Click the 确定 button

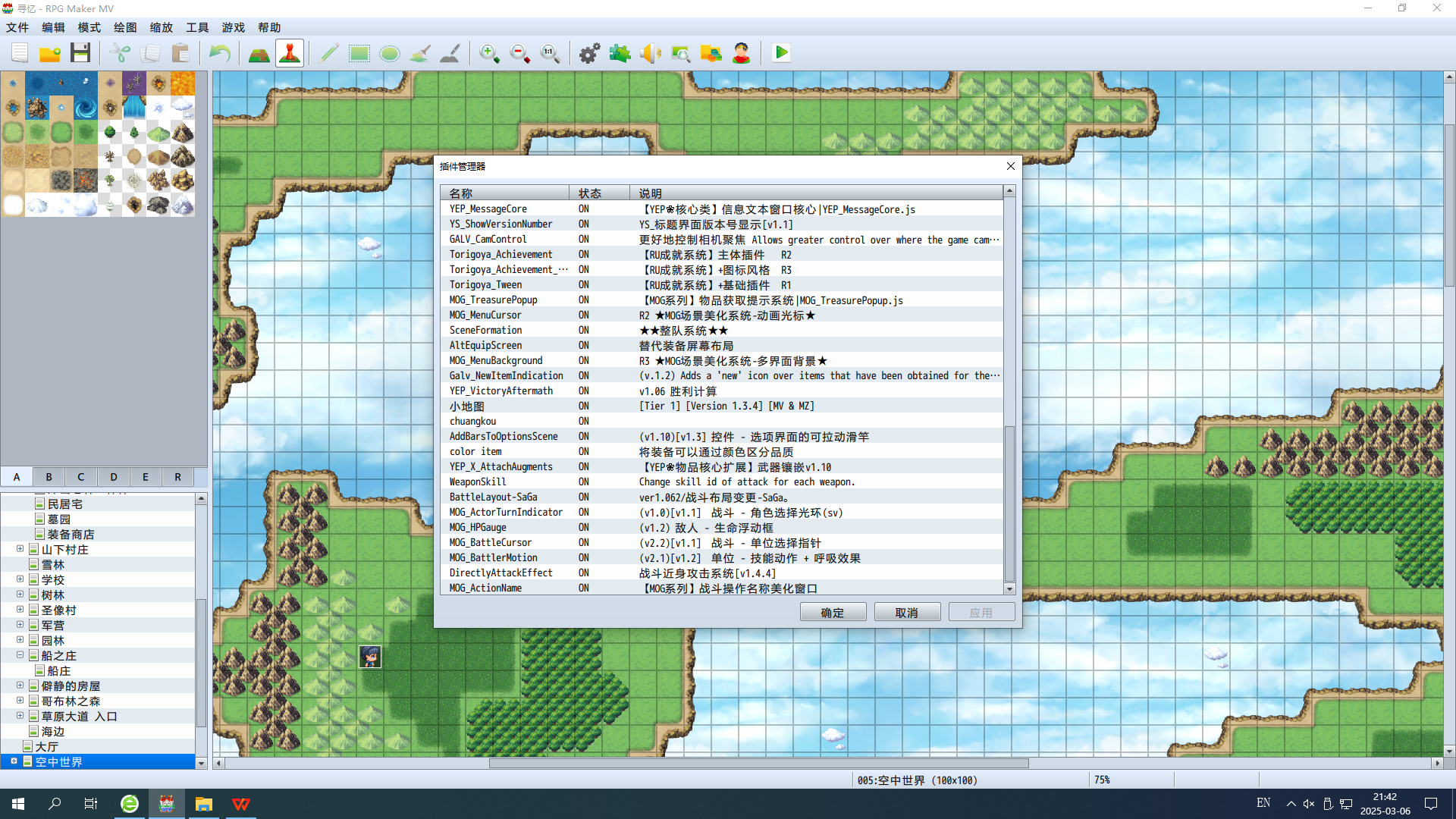coord(833,613)
